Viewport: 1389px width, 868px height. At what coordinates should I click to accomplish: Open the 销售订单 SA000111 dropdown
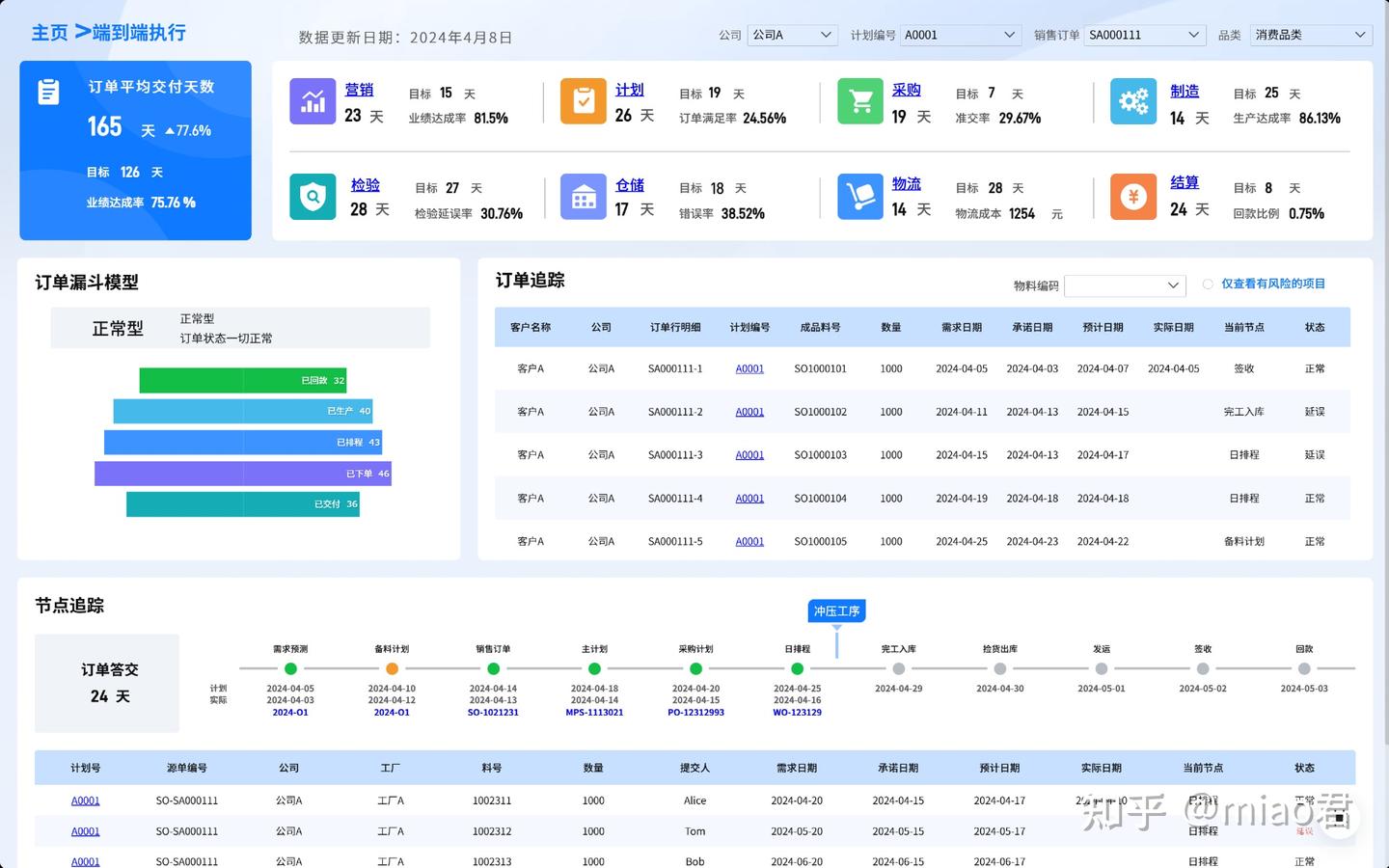(1145, 35)
